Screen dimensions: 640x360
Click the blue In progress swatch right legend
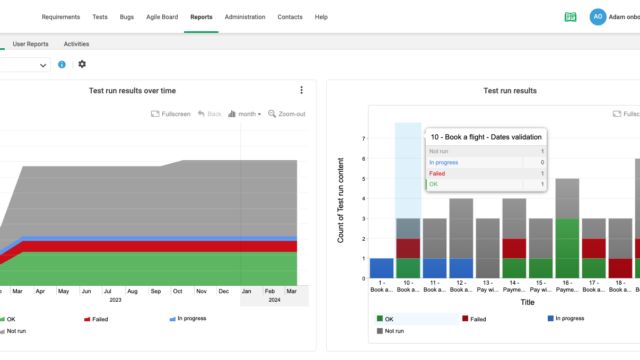click(x=551, y=318)
